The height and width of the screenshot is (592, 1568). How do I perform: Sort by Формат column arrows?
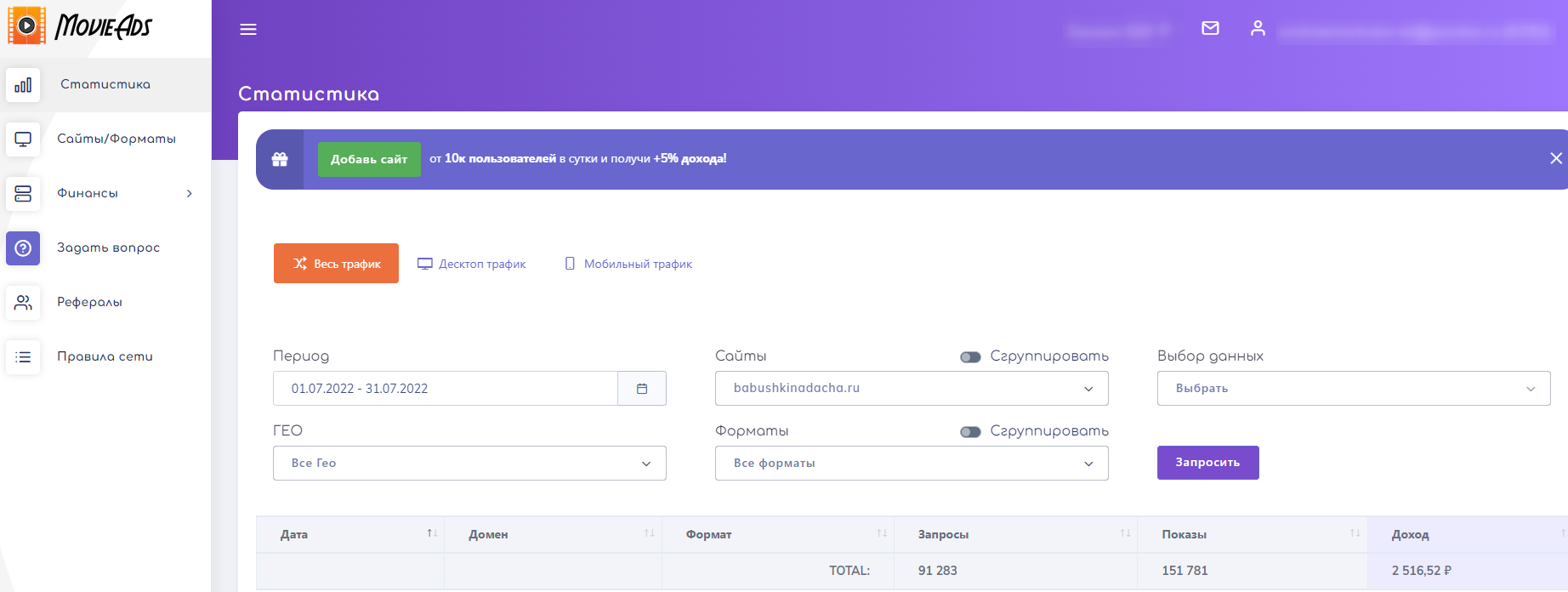882,533
